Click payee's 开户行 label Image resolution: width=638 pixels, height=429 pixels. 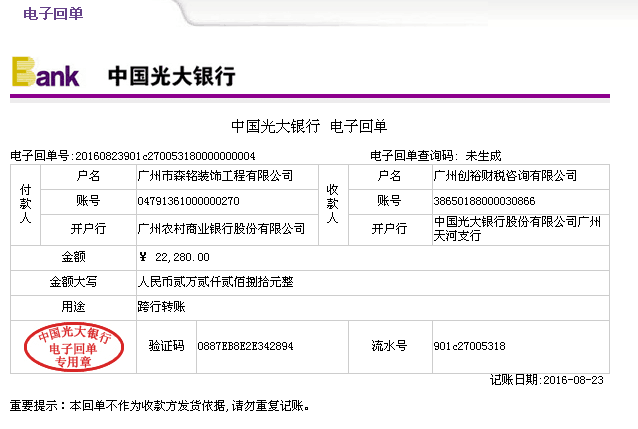click(389, 229)
